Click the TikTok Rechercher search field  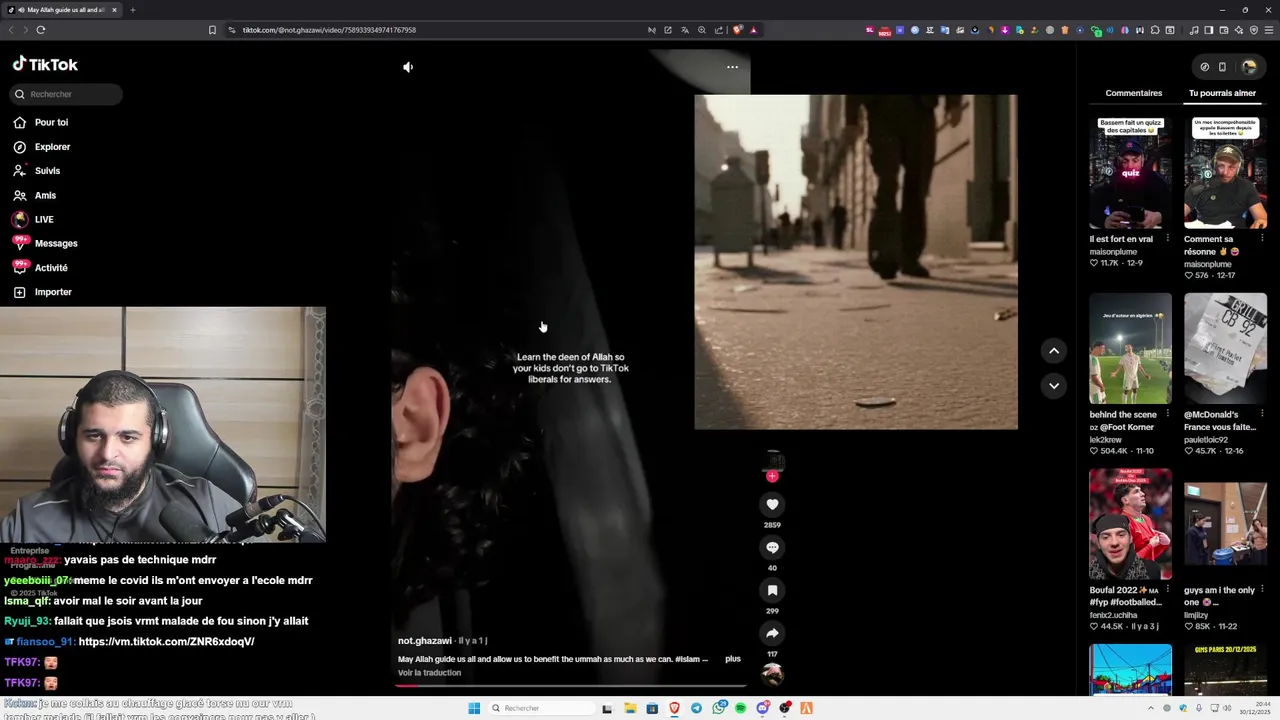tap(66, 94)
